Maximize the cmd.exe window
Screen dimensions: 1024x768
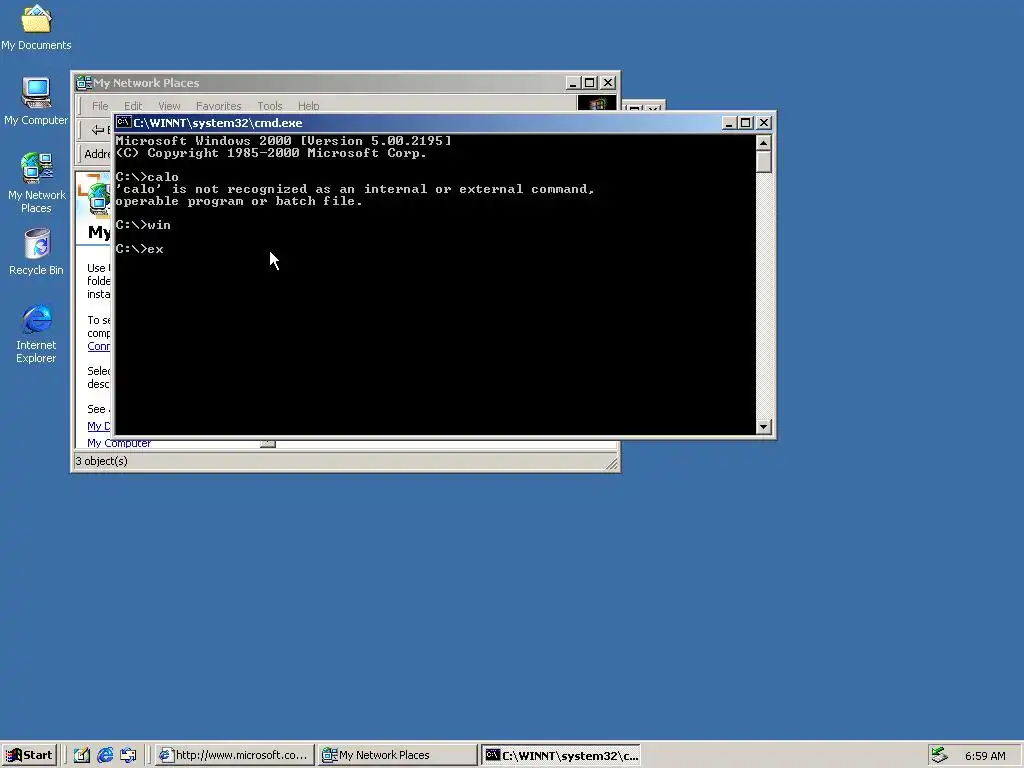(x=745, y=123)
